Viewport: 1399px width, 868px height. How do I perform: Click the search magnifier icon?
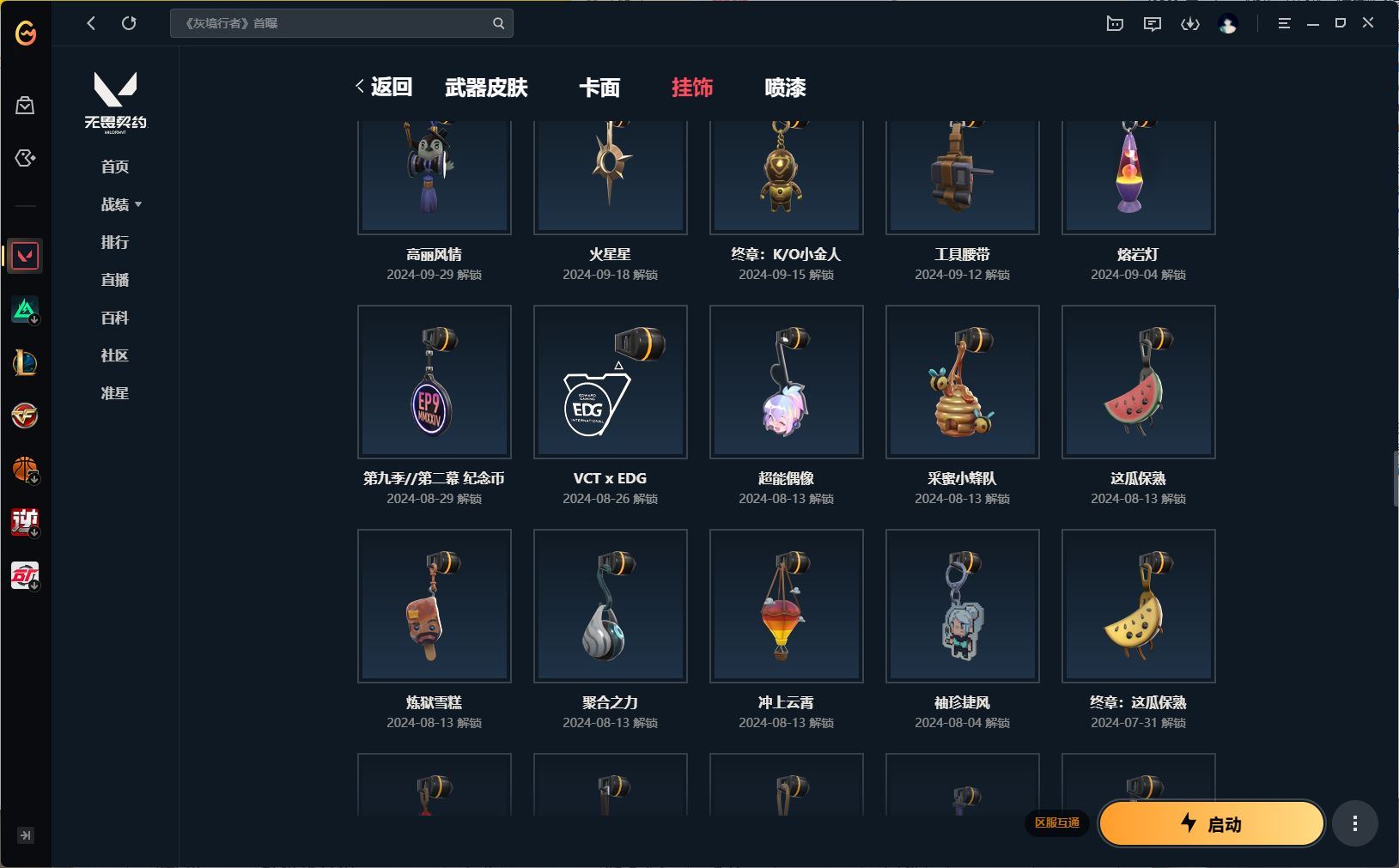coord(498,23)
